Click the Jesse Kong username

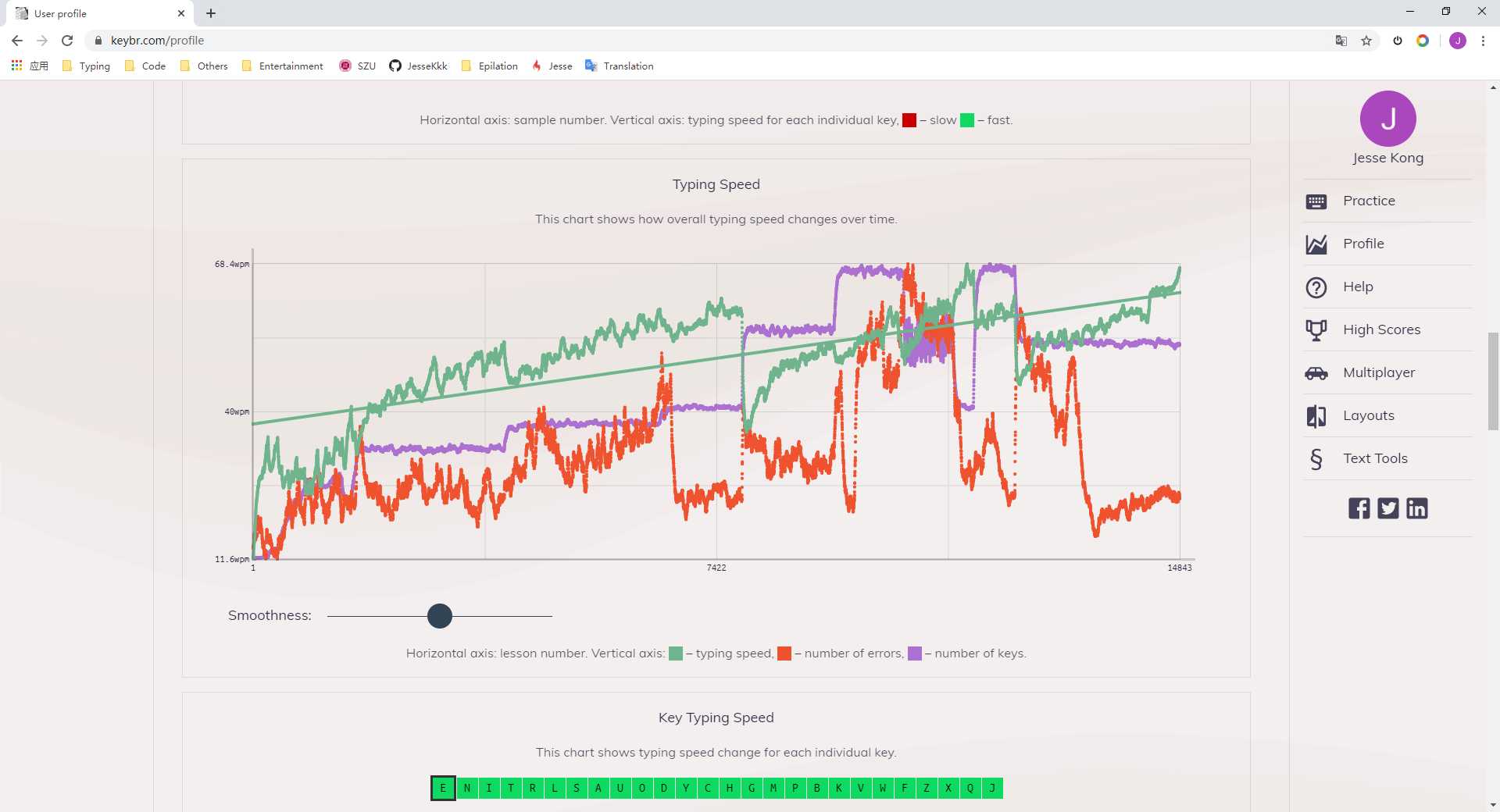[x=1387, y=158]
